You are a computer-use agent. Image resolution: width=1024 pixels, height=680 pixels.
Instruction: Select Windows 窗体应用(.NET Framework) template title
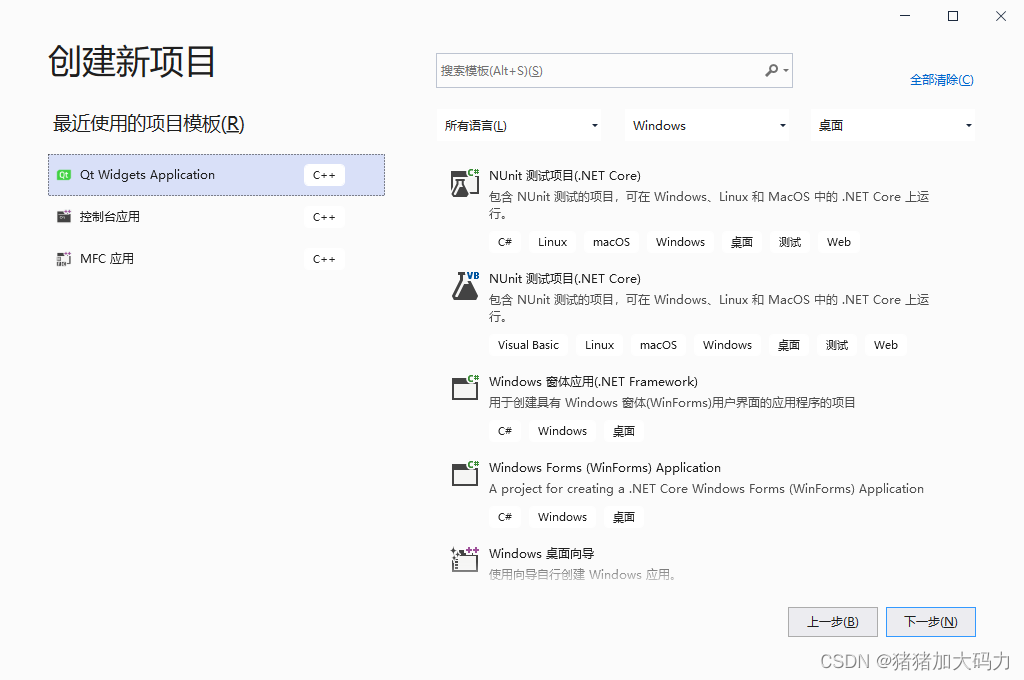593,381
